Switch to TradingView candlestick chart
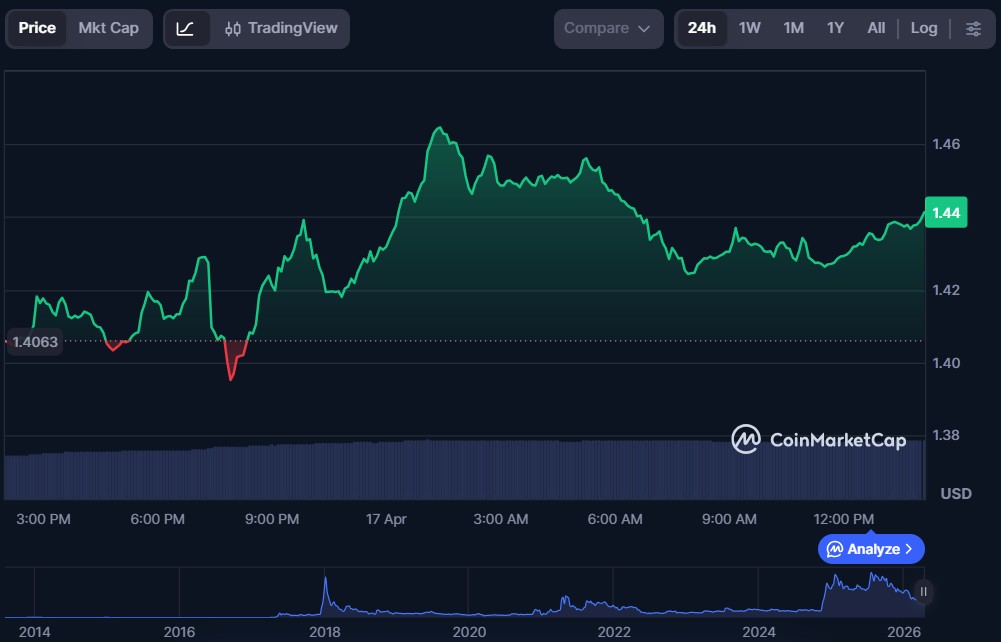This screenshot has height=642, width=1001. (x=281, y=28)
